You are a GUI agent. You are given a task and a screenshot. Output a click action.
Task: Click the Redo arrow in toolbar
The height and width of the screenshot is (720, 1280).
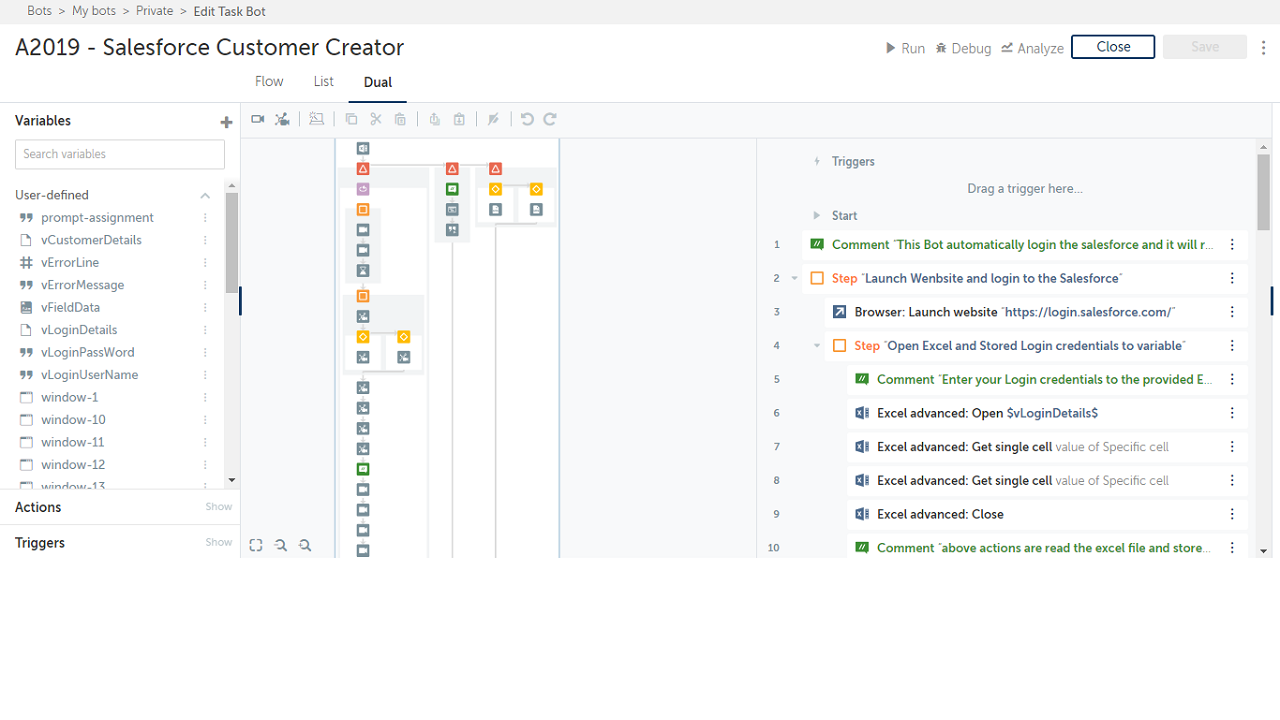click(x=550, y=119)
